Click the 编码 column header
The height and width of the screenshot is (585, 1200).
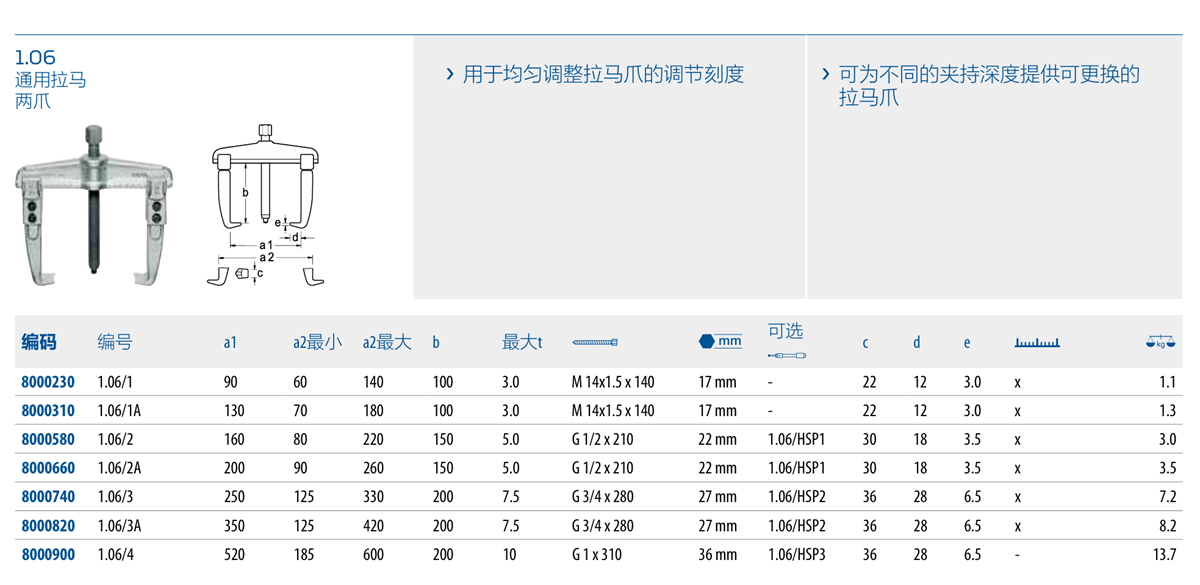pos(39,343)
